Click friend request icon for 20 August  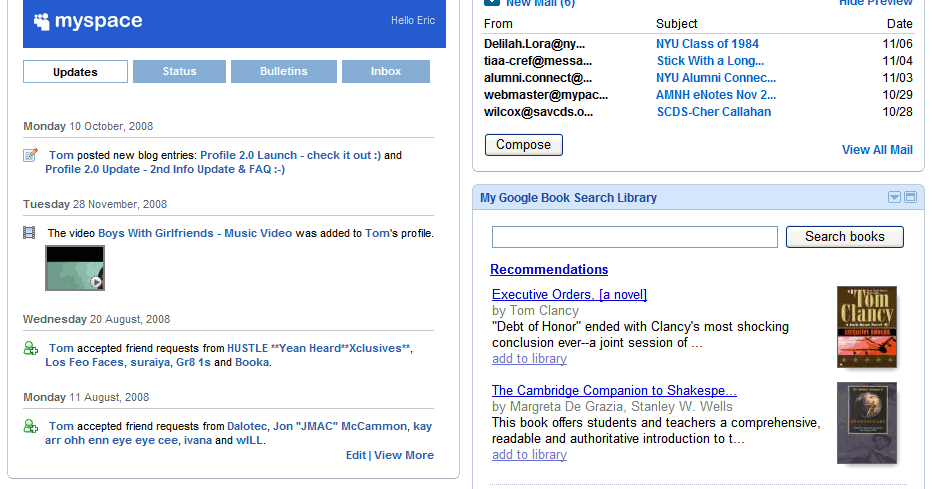(30, 348)
